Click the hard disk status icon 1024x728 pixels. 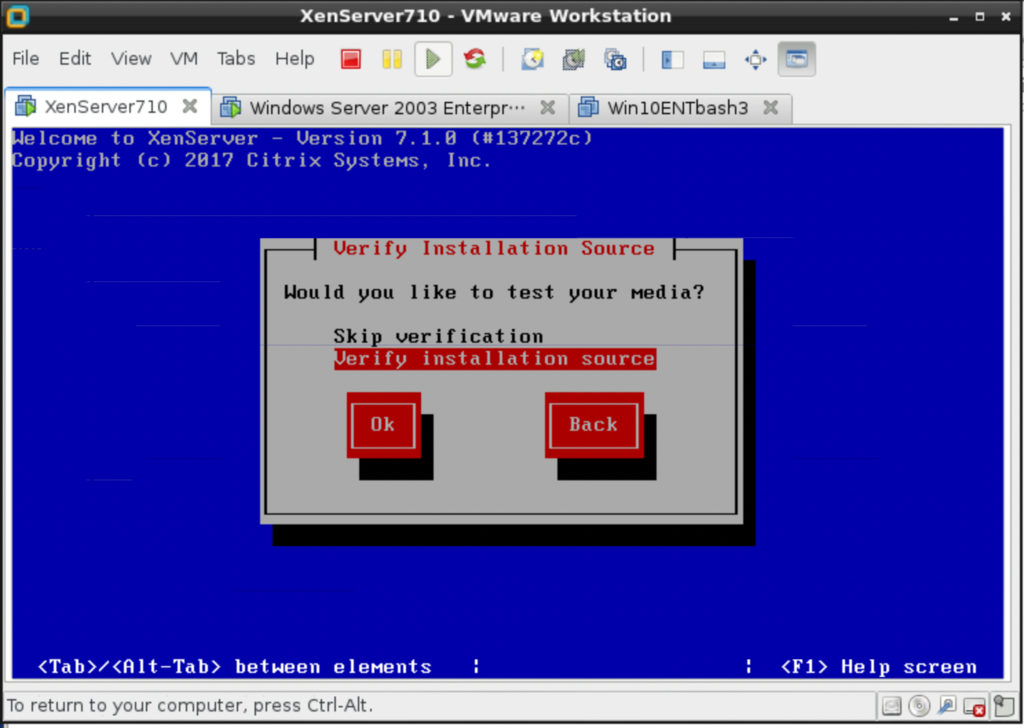[891, 705]
